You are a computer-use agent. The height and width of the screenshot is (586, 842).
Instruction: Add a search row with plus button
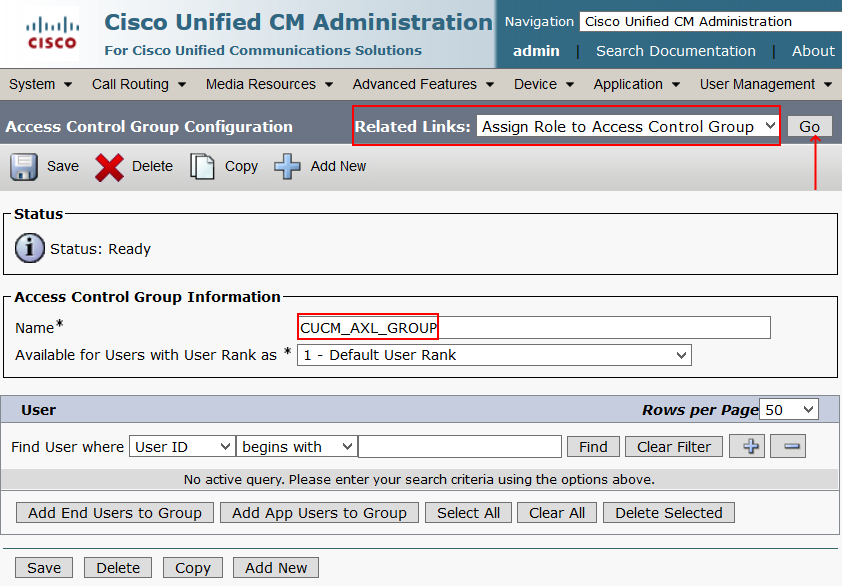(x=746, y=446)
